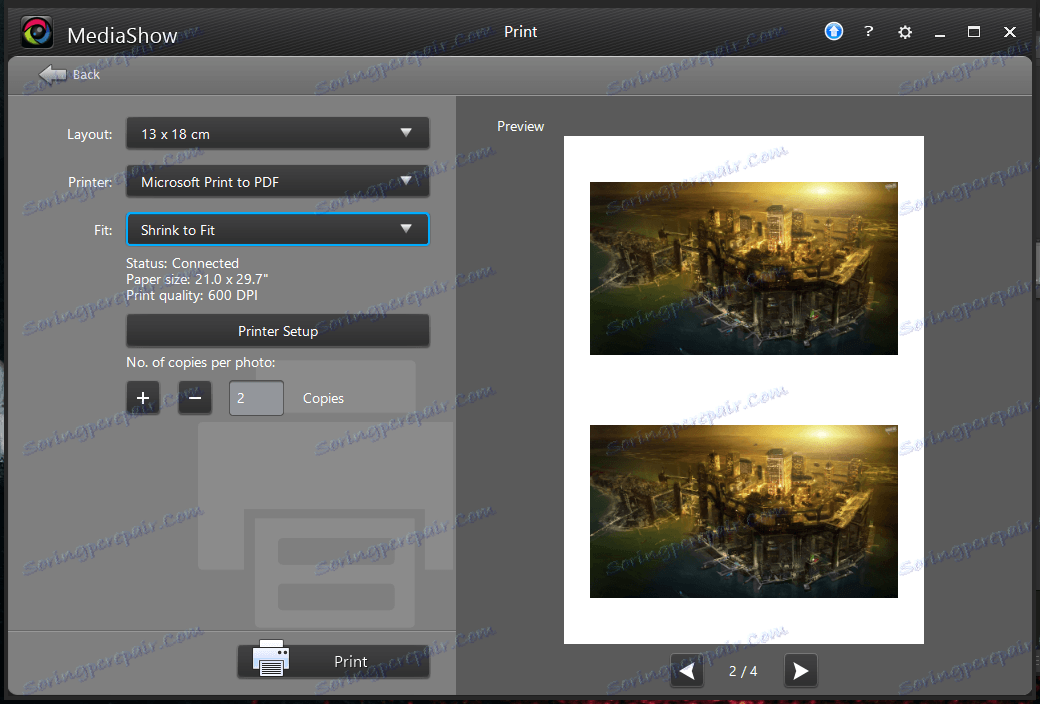The width and height of the screenshot is (1040, 704).
Task: Open the Layout dropdown showing 13 x 18 cm
Action: [278, 133]
